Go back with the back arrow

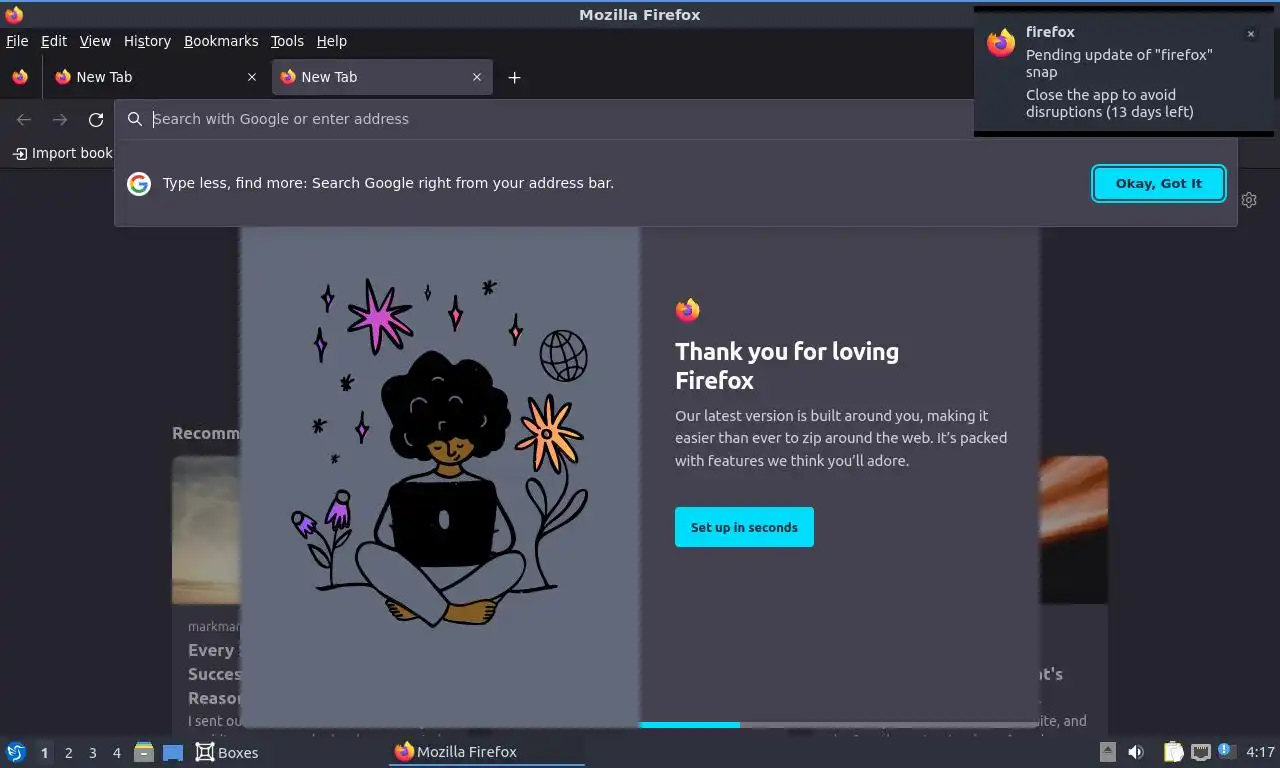(24, 120)
